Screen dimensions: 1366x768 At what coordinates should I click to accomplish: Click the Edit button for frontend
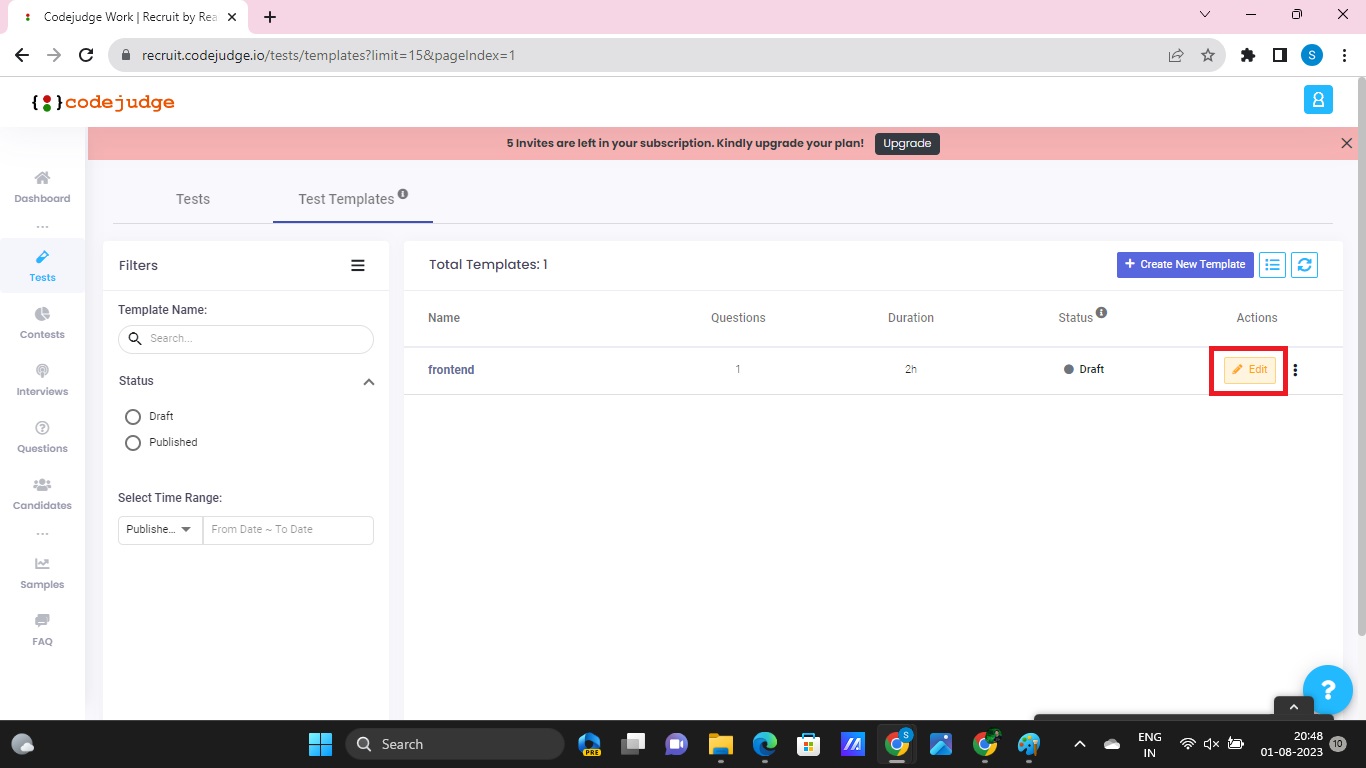1248,369
